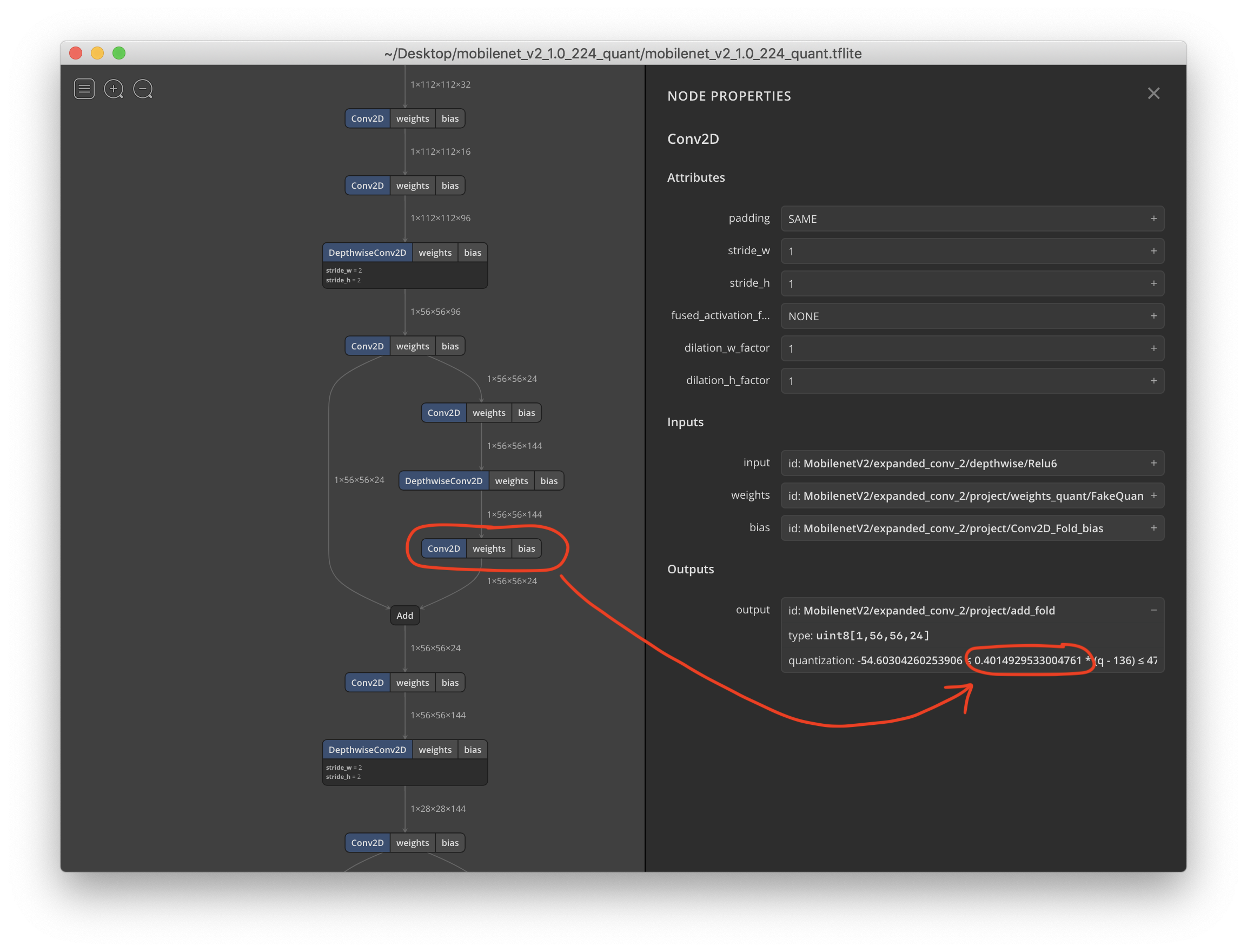
Task: Expand the fused_activation_function attribute
Action: pos(1153,316)
